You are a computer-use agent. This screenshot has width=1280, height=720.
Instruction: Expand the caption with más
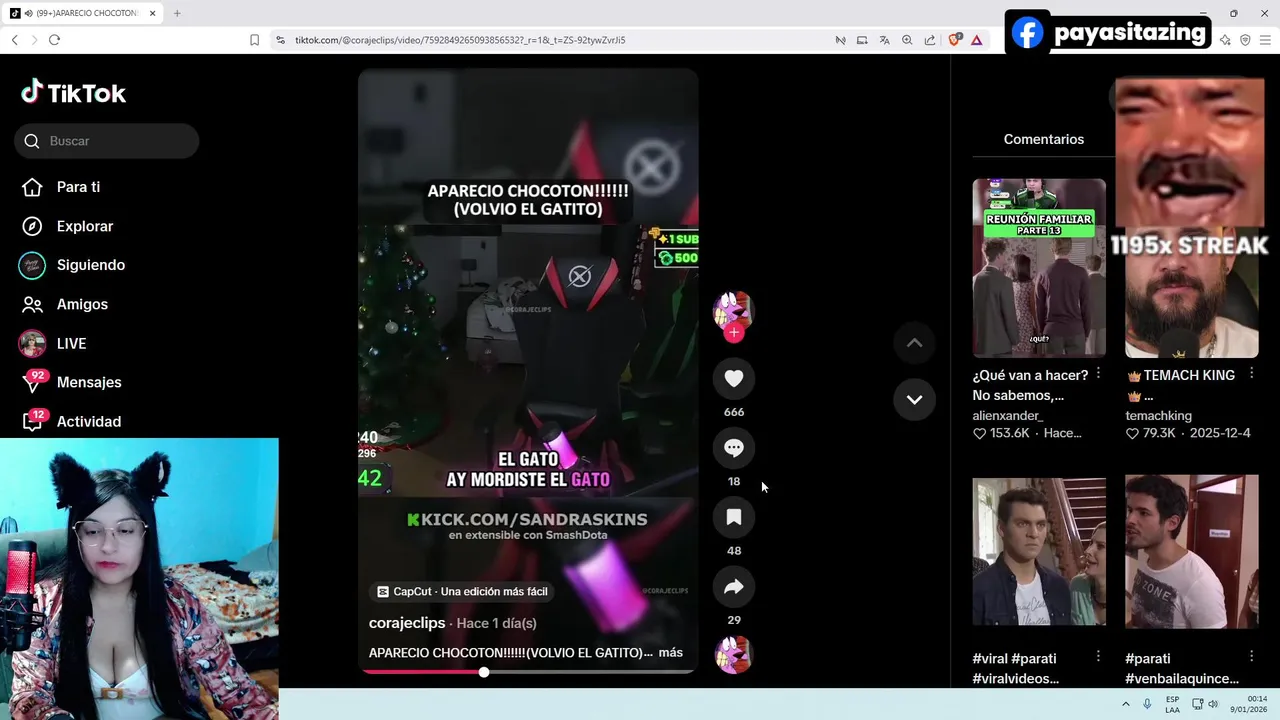click(671, 653)
